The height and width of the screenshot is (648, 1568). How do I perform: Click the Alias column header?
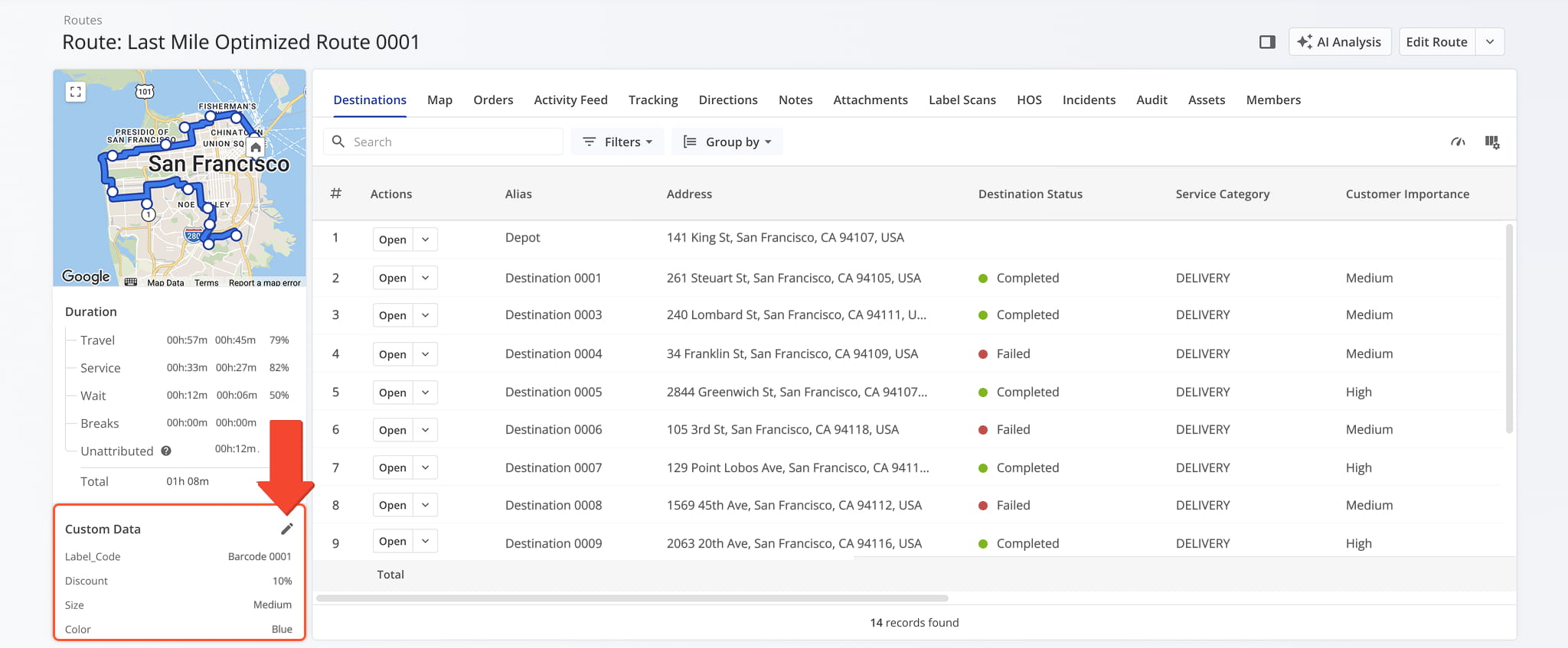pos(518,194)
